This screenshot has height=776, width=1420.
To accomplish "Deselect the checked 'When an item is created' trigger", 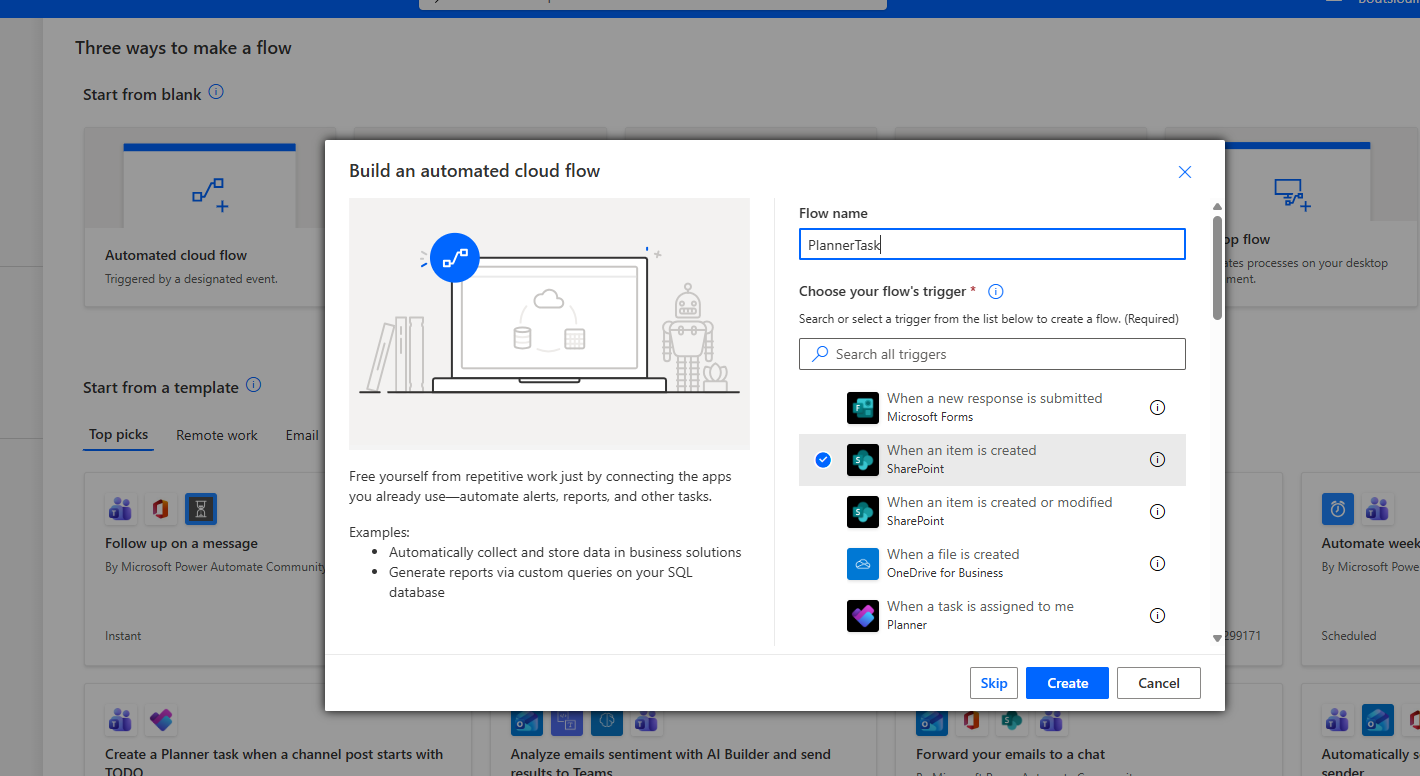I will coord(823,460).
